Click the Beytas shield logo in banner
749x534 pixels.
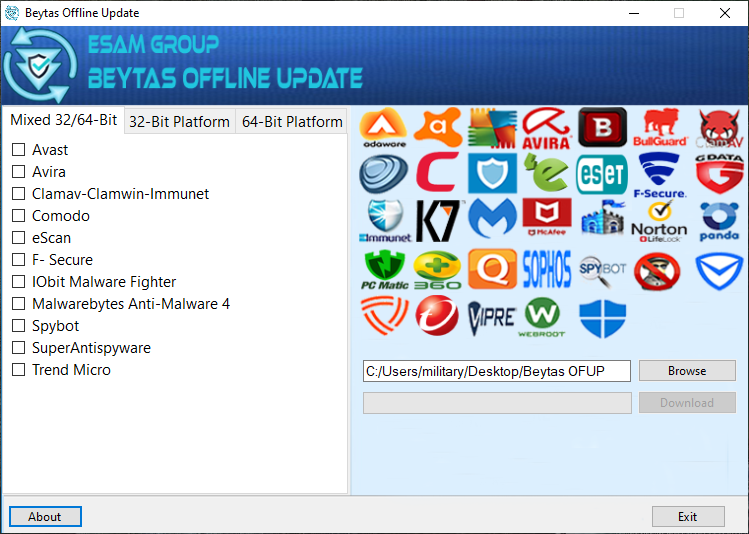40,65
